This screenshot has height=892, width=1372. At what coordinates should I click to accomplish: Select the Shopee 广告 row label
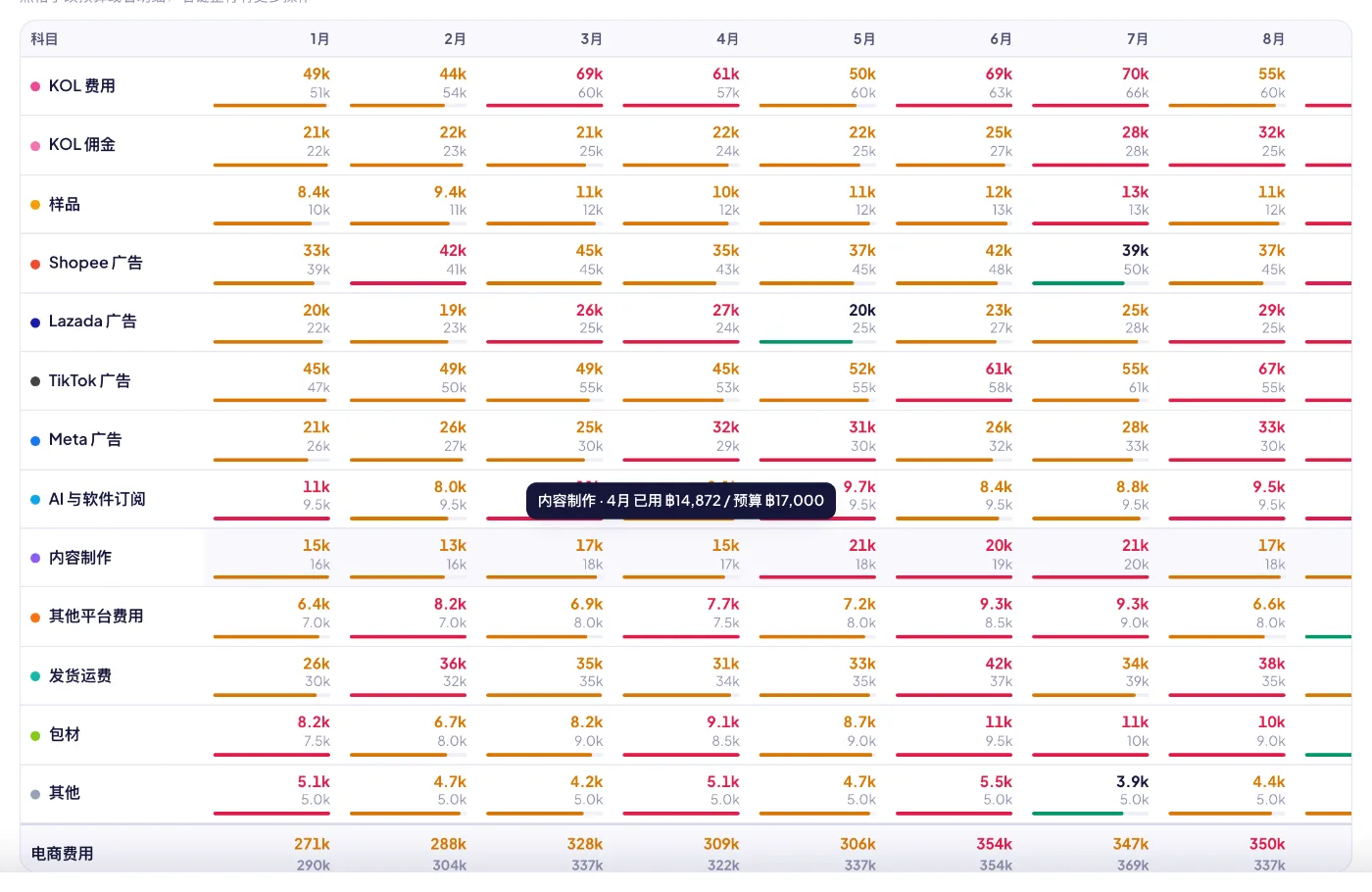coord(96,263)
